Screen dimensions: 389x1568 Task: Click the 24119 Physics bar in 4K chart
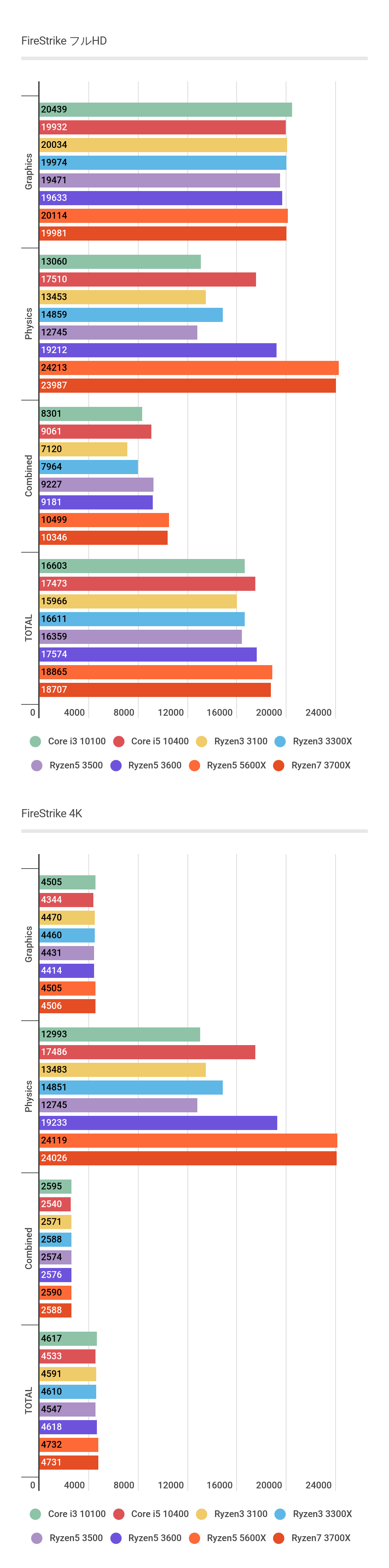click(188, 1140)
